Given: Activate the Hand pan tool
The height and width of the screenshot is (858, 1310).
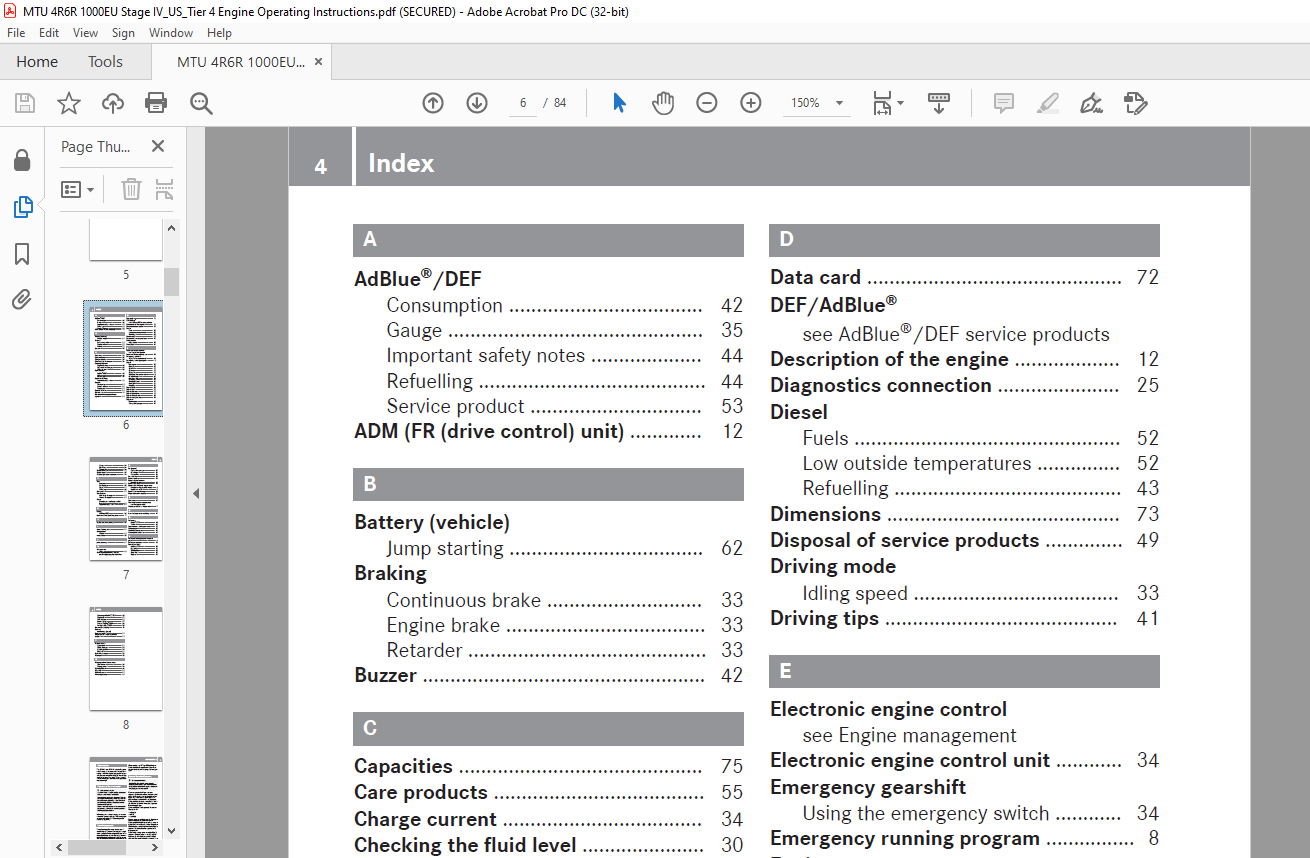Looking at the screenshot, I should 663,103.
